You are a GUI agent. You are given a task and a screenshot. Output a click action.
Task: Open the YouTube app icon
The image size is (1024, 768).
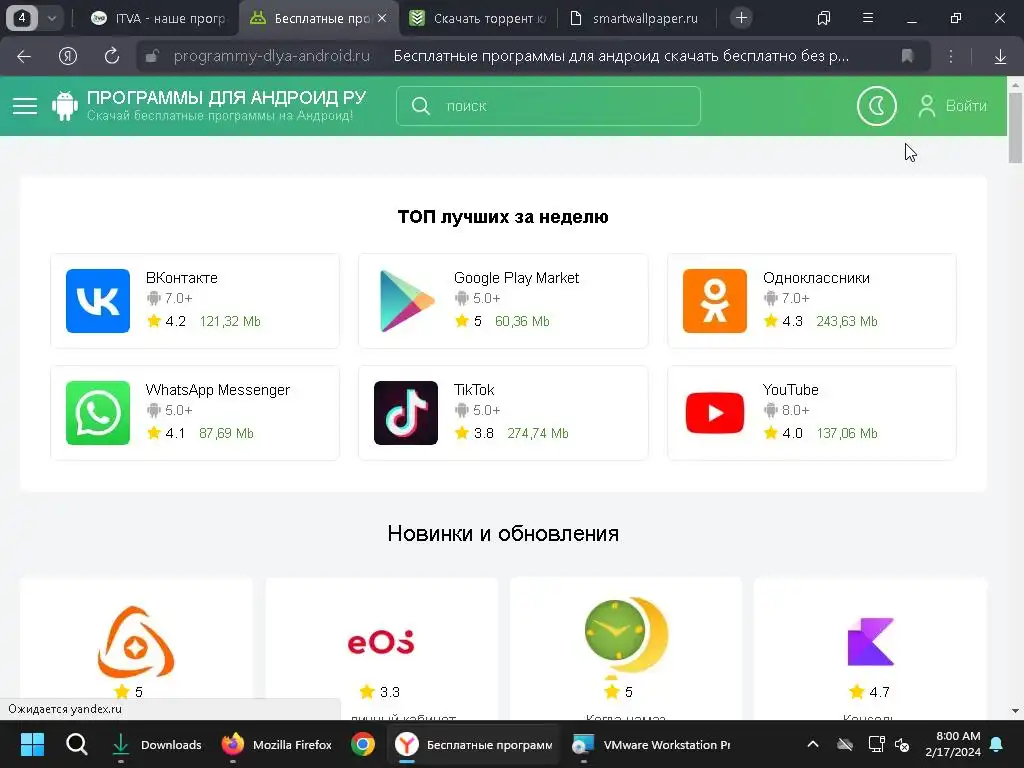(714, 413)
